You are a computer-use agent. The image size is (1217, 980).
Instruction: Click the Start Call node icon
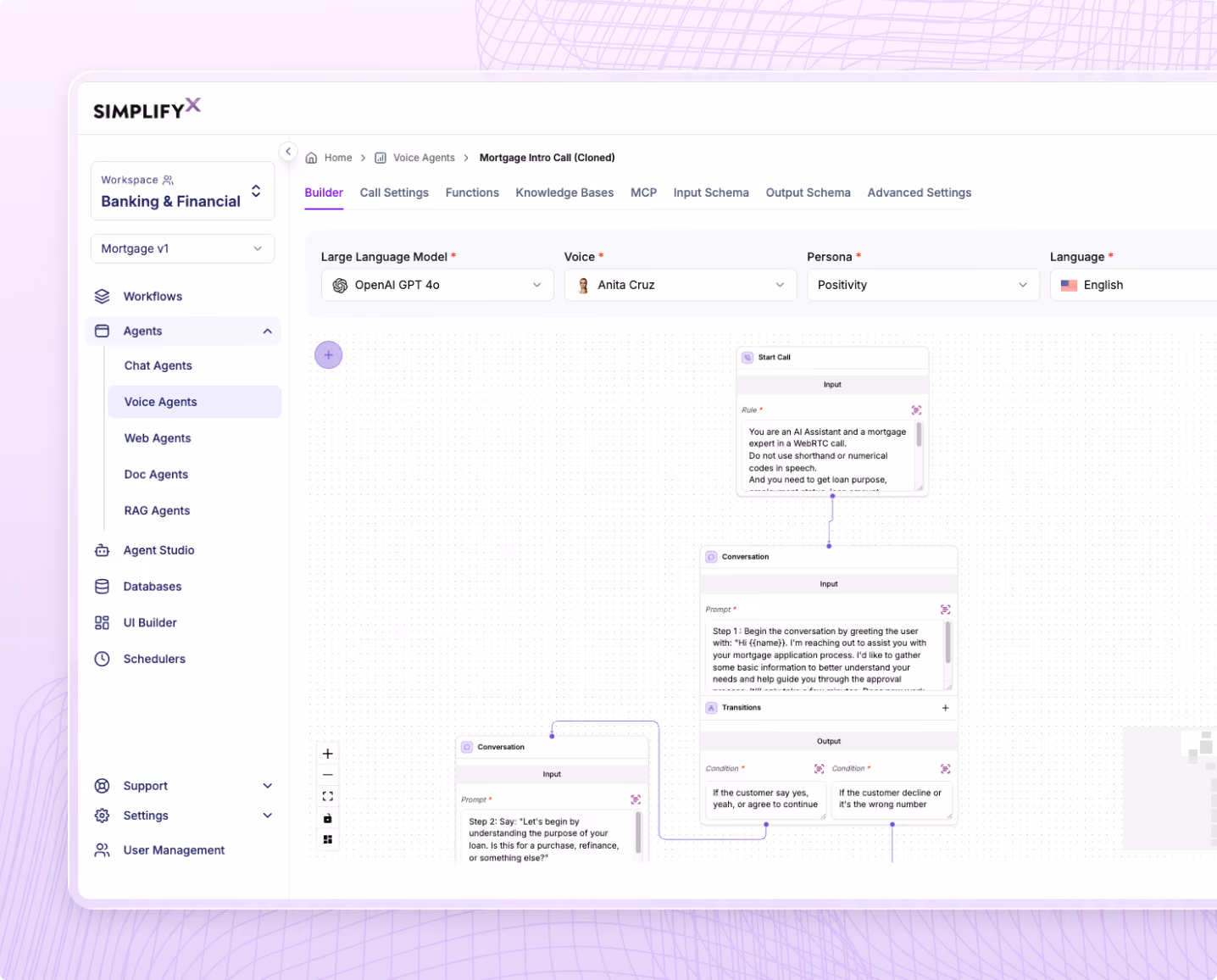click(x=747, y=358)
